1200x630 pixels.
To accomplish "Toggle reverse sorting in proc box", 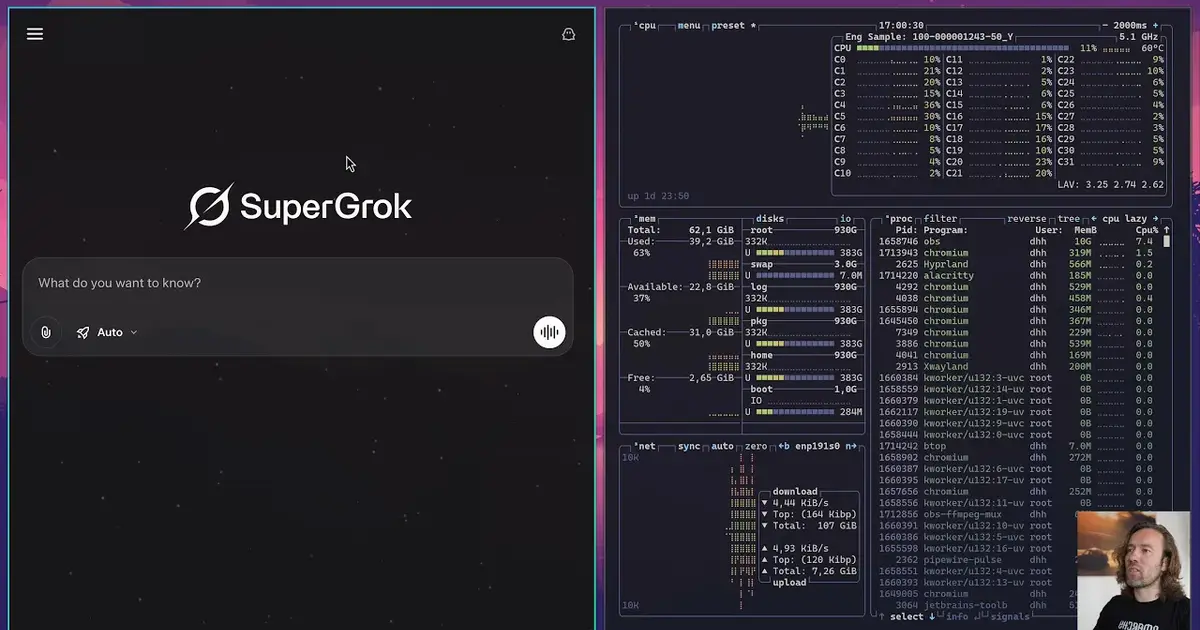I will point(1028,218).
